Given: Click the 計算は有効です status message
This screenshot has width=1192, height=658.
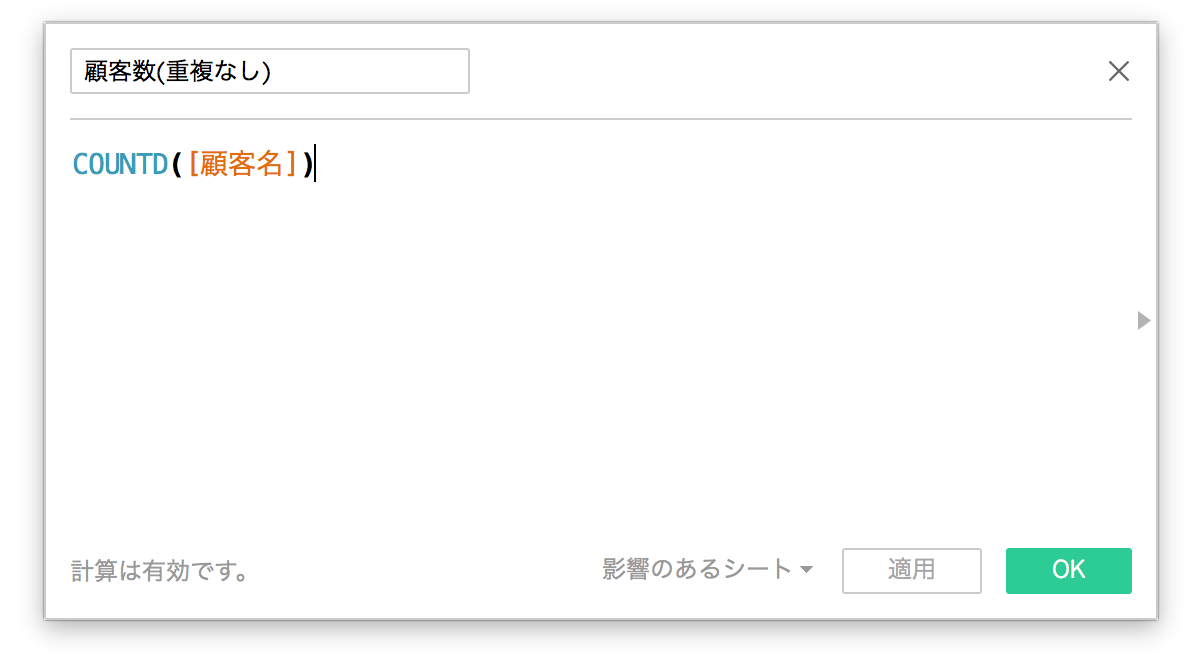Looking at the screenshot, I should pos(160,571).
